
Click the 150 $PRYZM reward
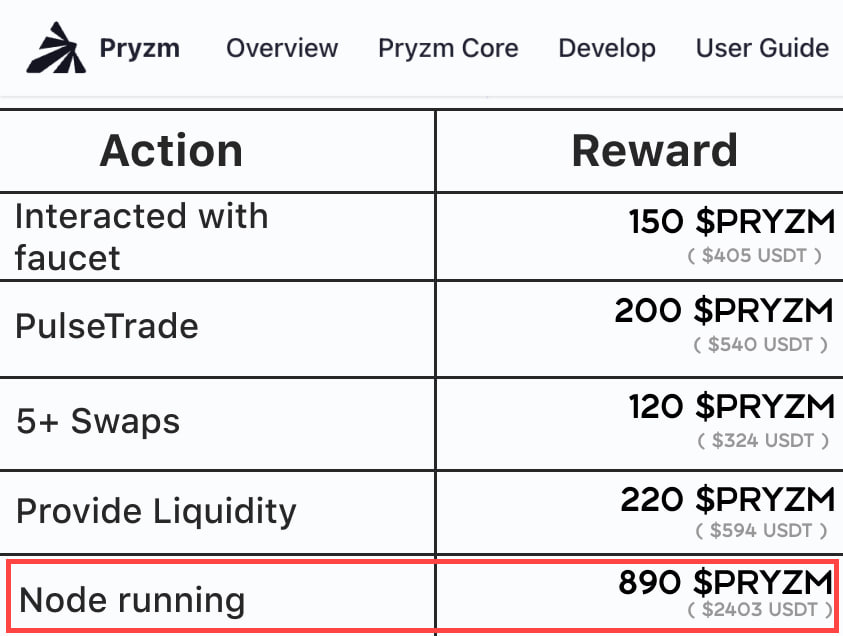[x=732, y=221]
